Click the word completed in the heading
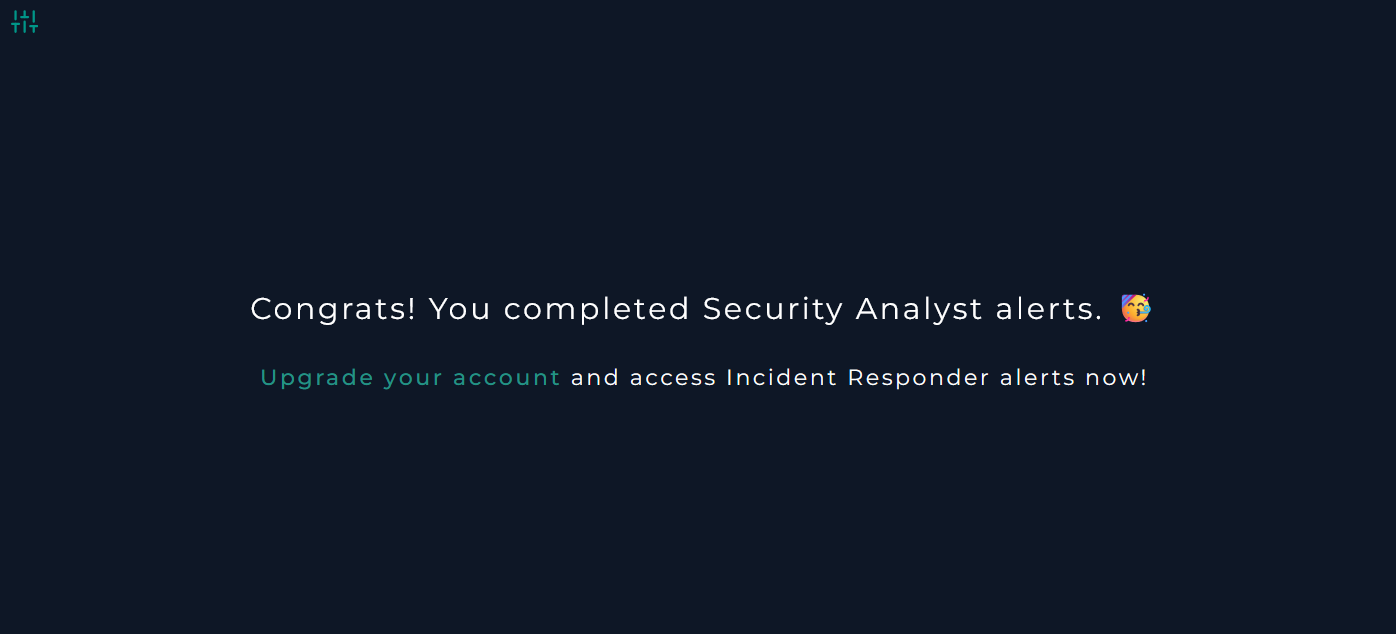 click(597, 309)
